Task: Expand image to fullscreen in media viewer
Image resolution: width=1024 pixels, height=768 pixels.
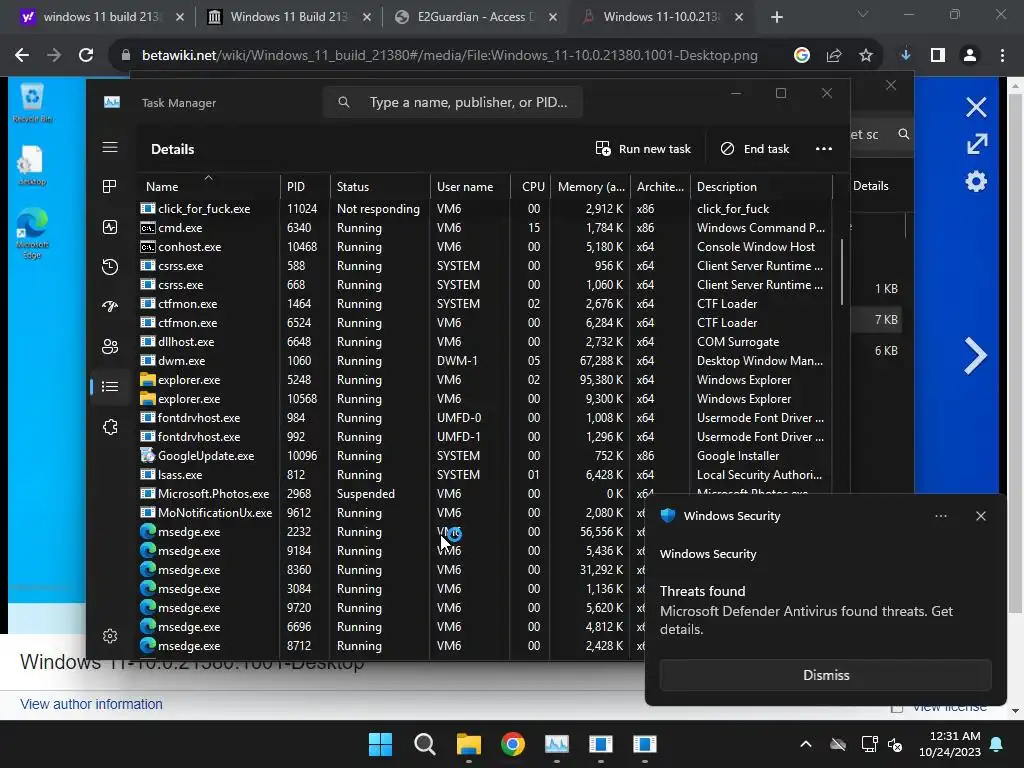Action: pos(976,144)
